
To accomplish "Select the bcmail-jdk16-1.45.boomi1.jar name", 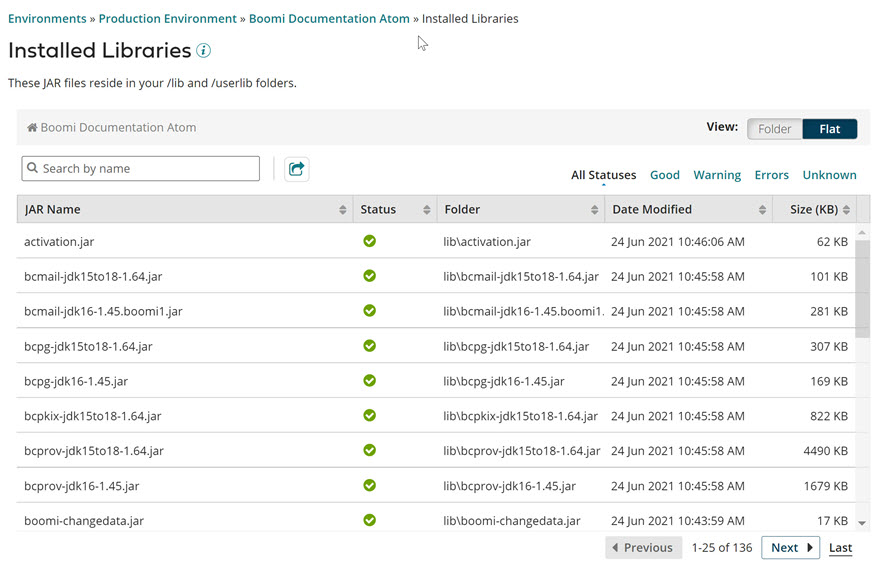I will [103, 311].
